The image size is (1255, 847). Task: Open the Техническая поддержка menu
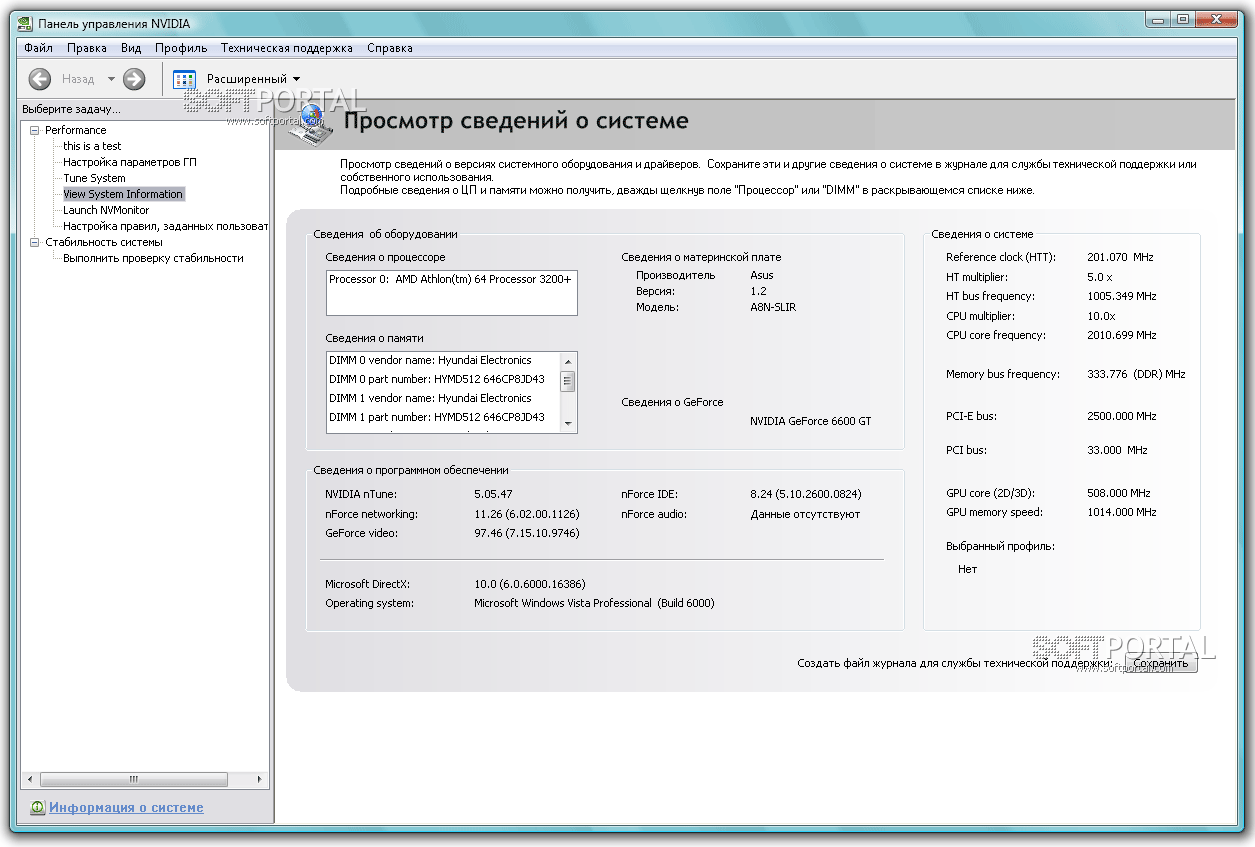tap(287, 48)
